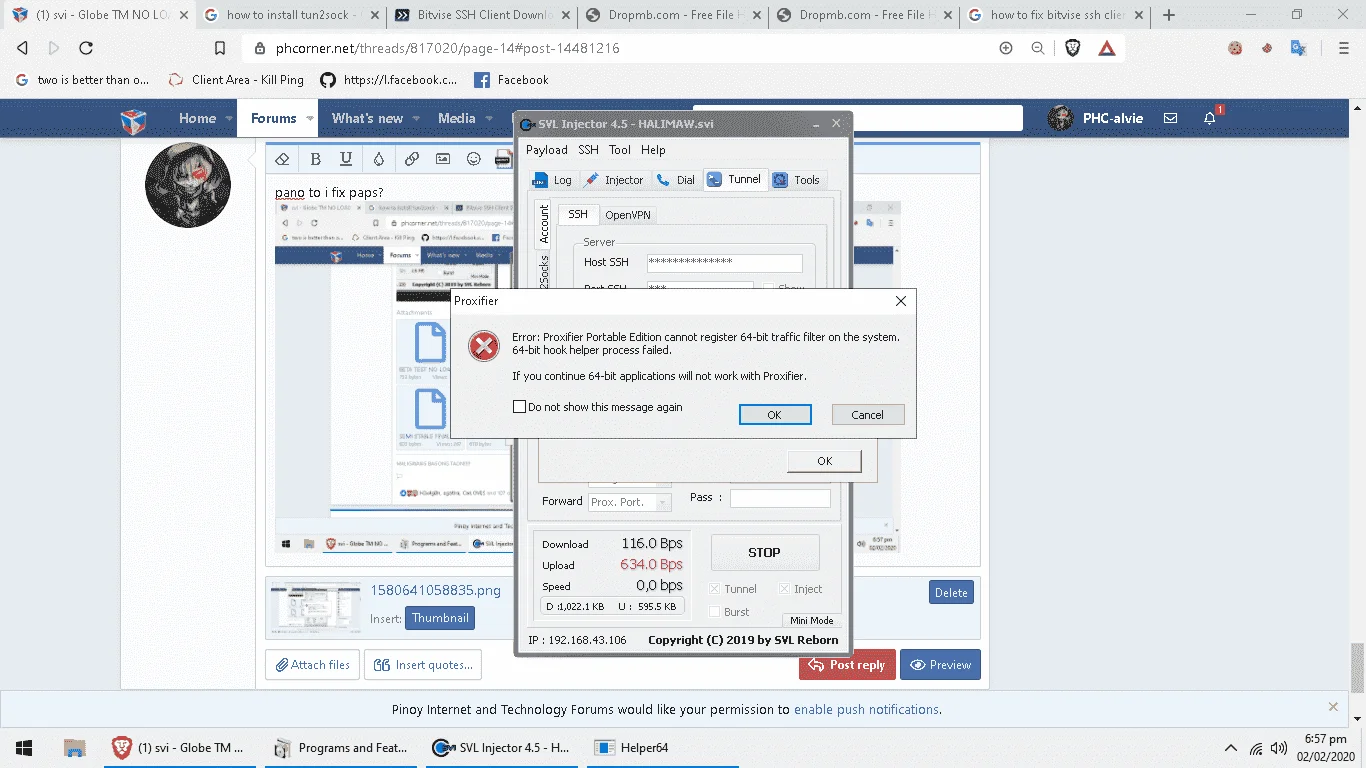Open the text color droplet tool
This screenshot has width=1366, height=768.
pos(378,159)
